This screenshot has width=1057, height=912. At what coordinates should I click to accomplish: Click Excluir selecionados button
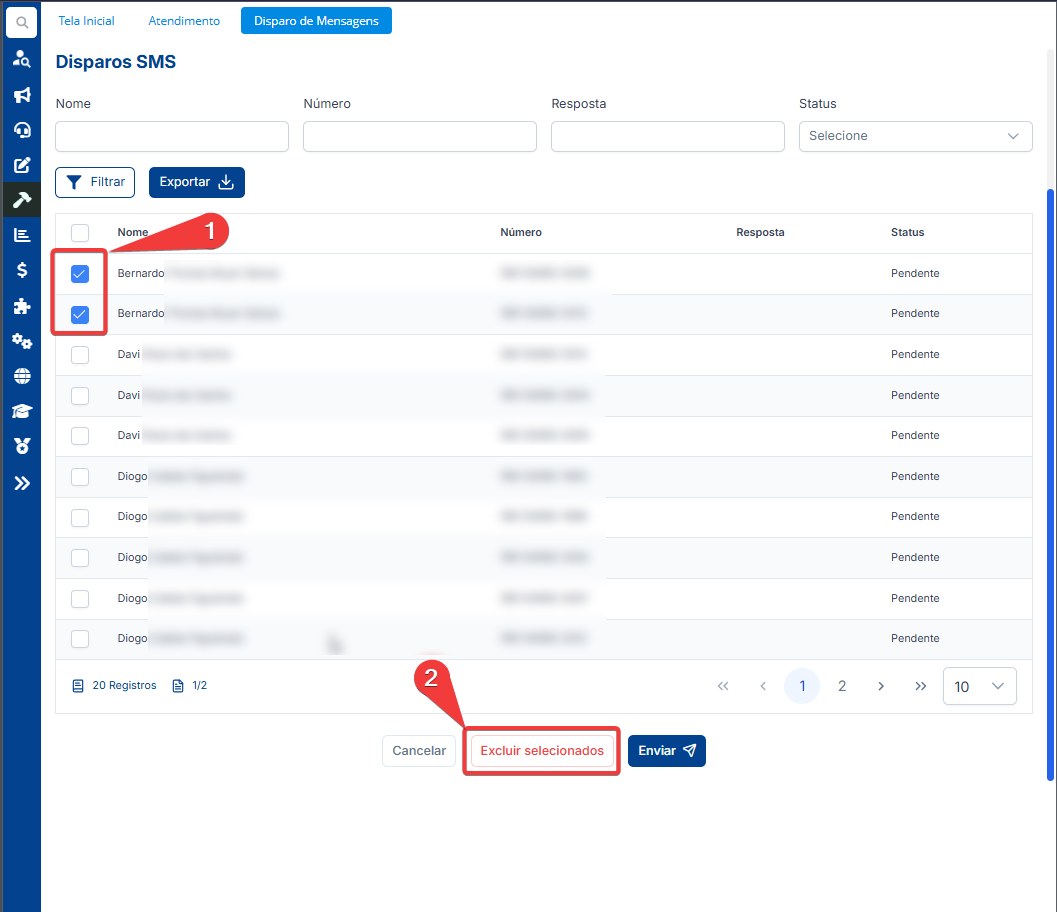click(x=542, y=751)
